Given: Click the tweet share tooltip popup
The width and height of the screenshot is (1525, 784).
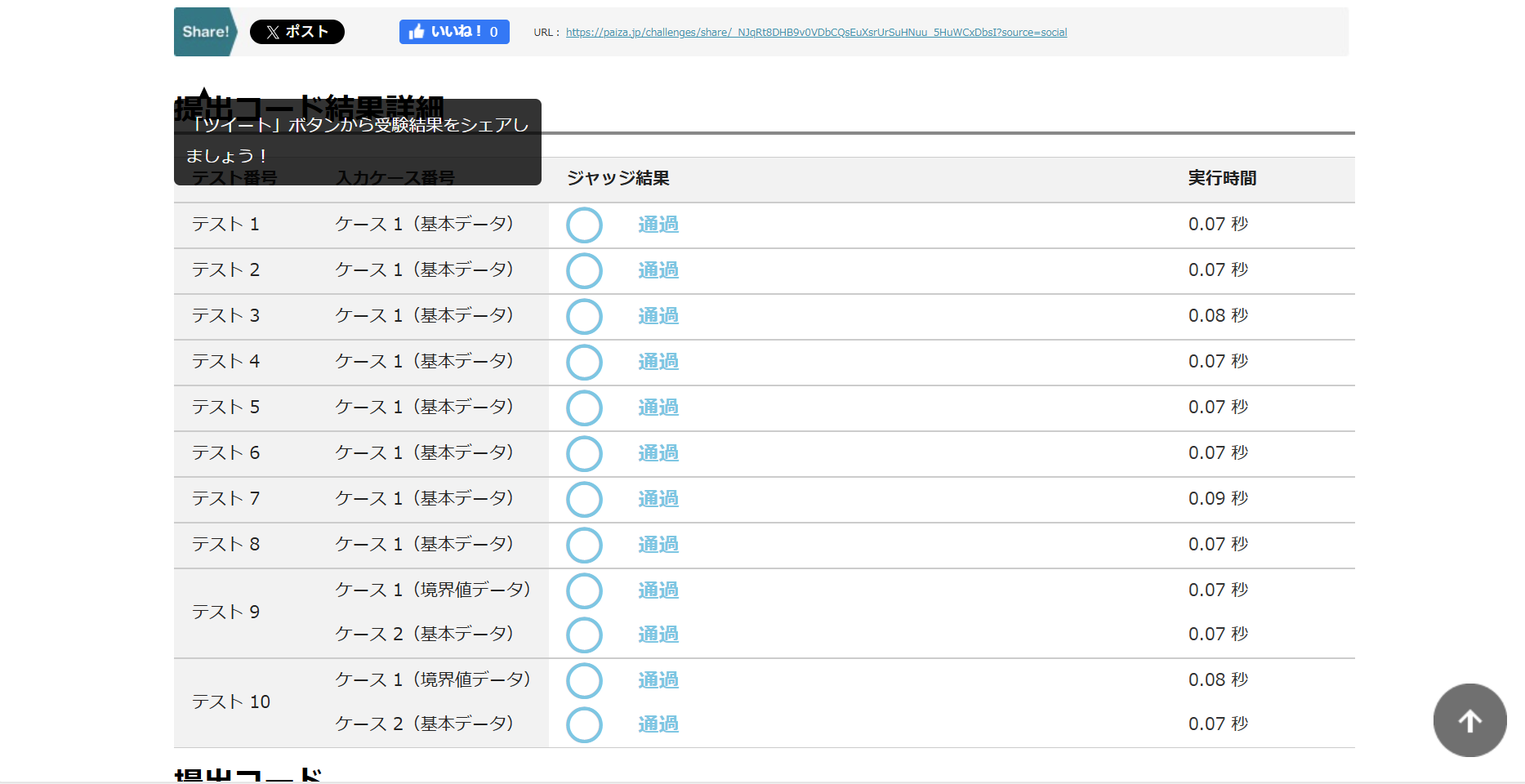Looking at the screenshot, I should pos(357,141).
